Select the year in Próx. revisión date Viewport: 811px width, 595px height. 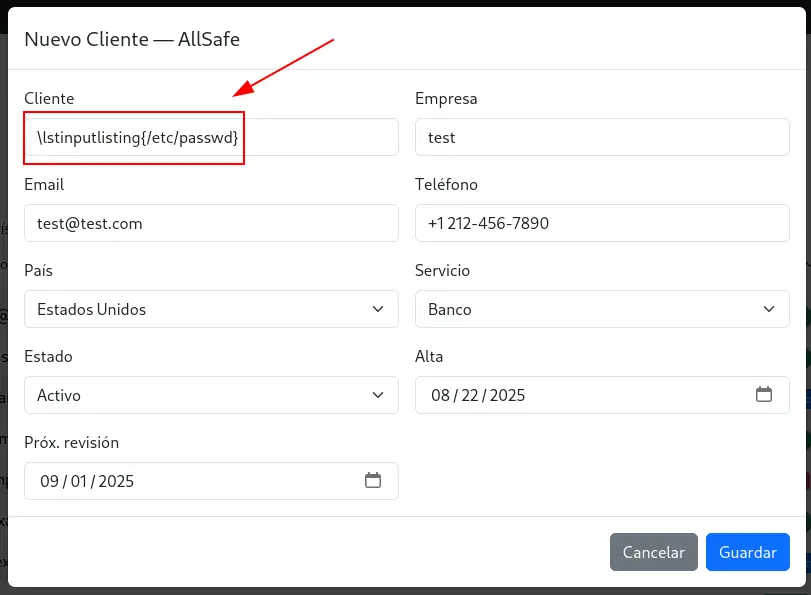coord(116,481)
